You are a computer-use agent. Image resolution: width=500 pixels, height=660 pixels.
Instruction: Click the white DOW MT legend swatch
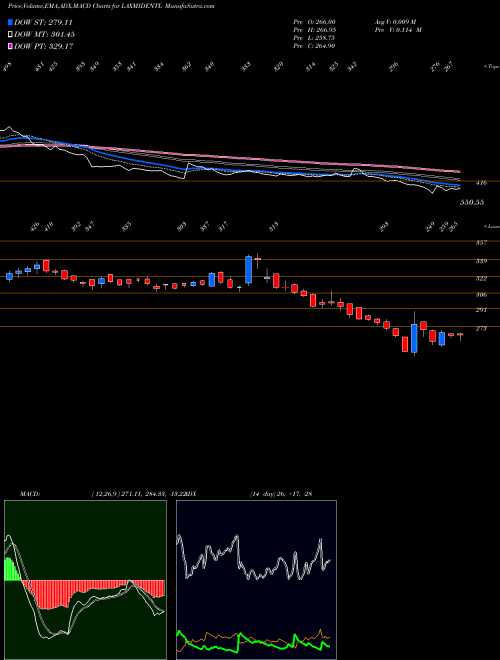10,34
